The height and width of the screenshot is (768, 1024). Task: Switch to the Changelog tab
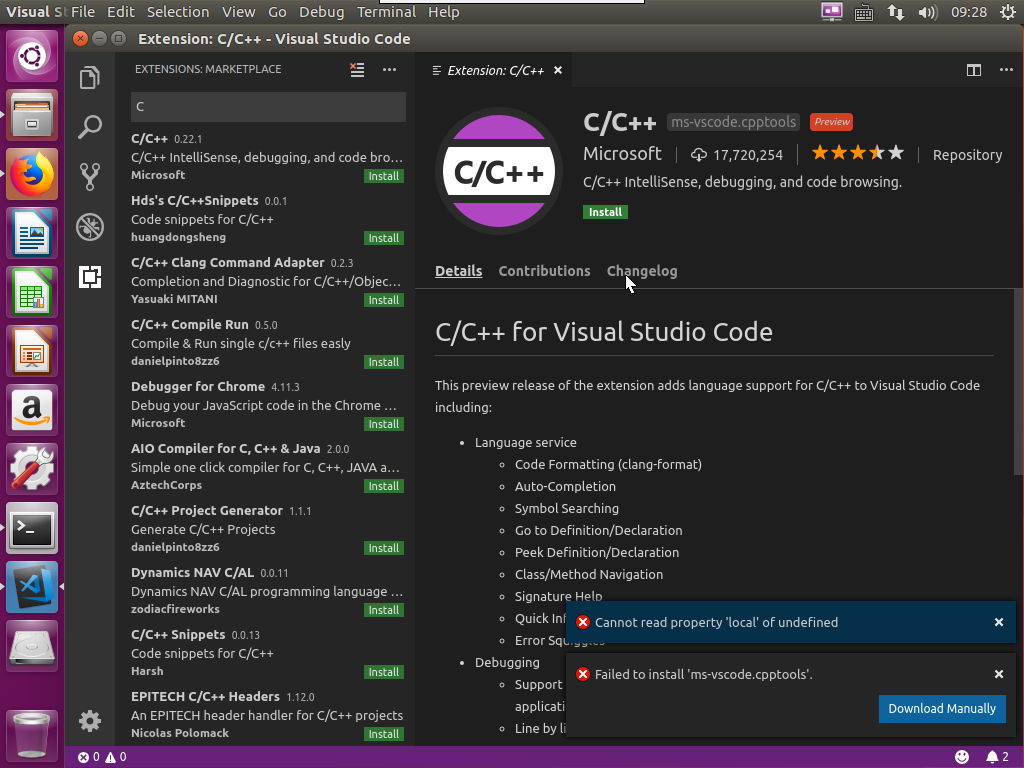pyautogui.click(x=642, y=271)
